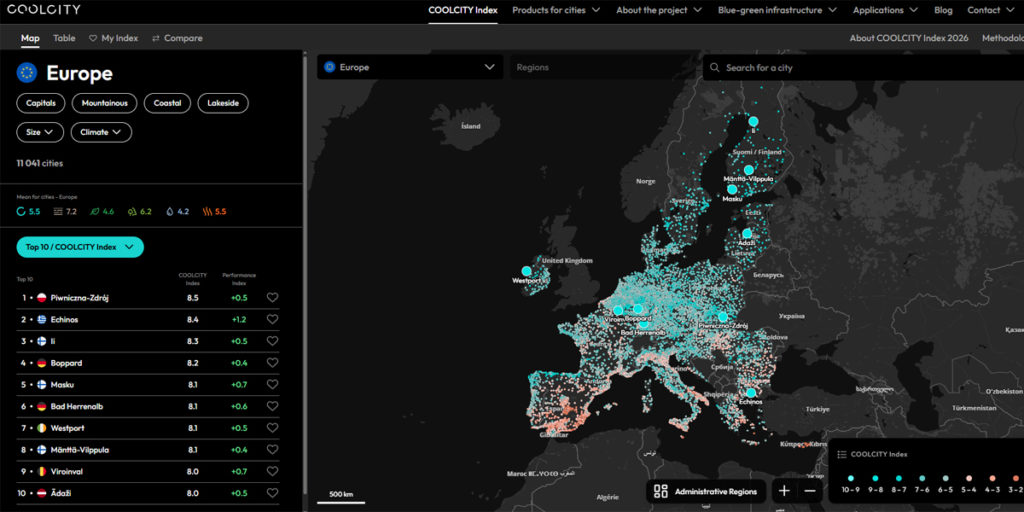Expand the Blue-green infrastructure menu
Screen dimensions: 1024x512
click(777, 10)
